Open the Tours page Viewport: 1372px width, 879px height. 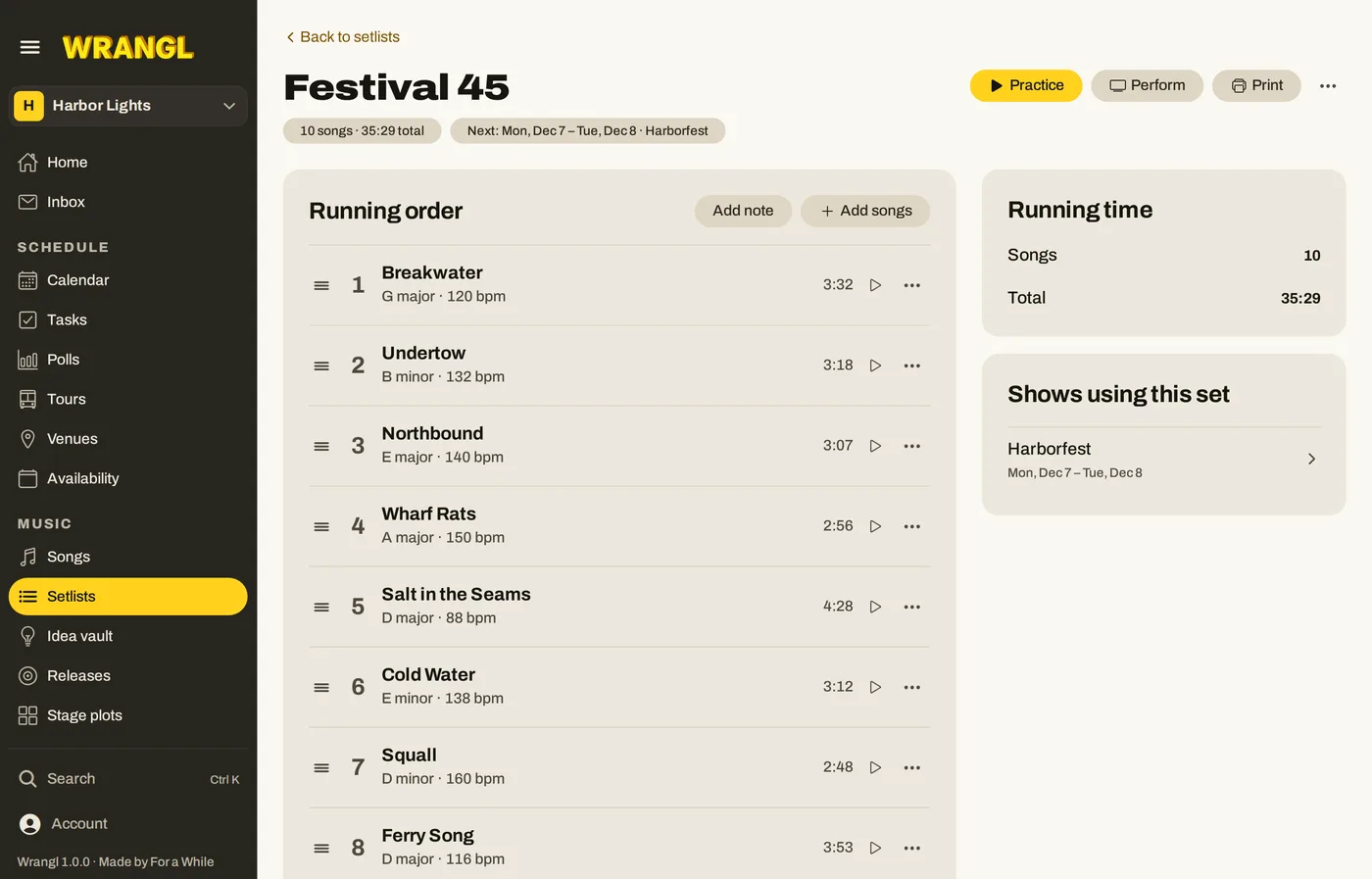click(128, 400)
